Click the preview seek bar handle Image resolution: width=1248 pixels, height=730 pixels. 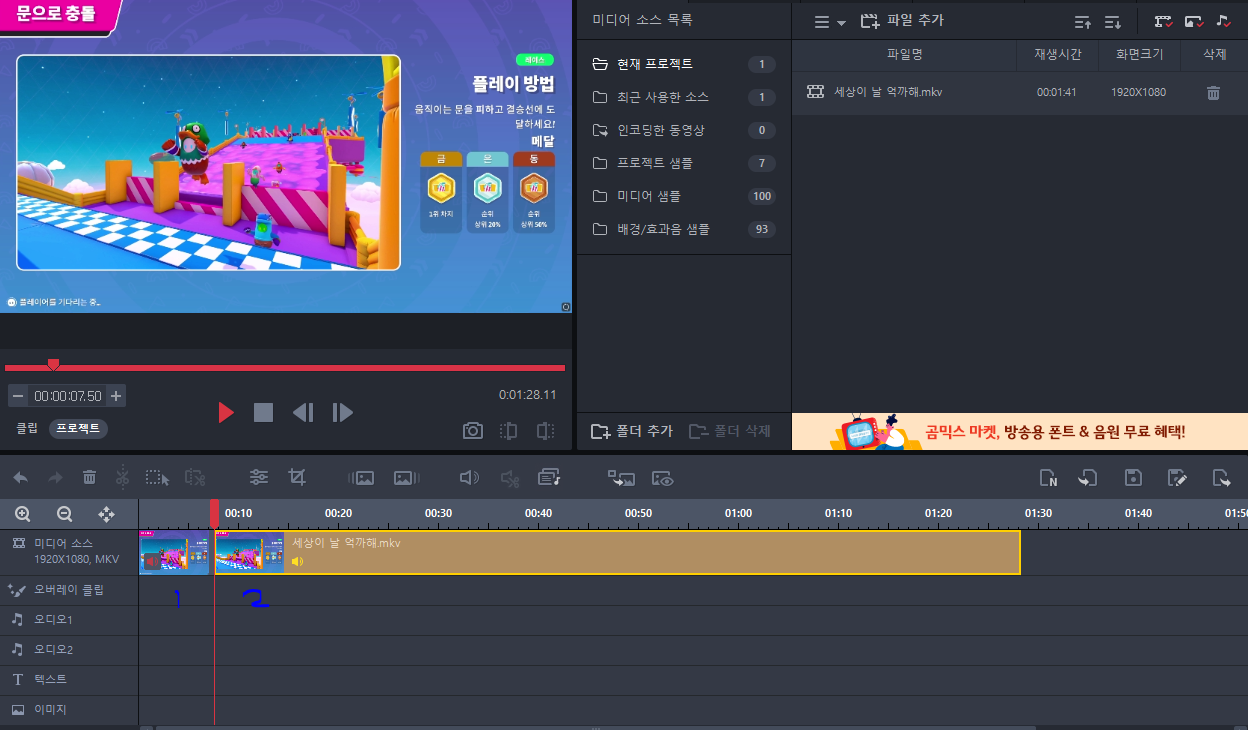pyautogui.click(x=54, y=364)
